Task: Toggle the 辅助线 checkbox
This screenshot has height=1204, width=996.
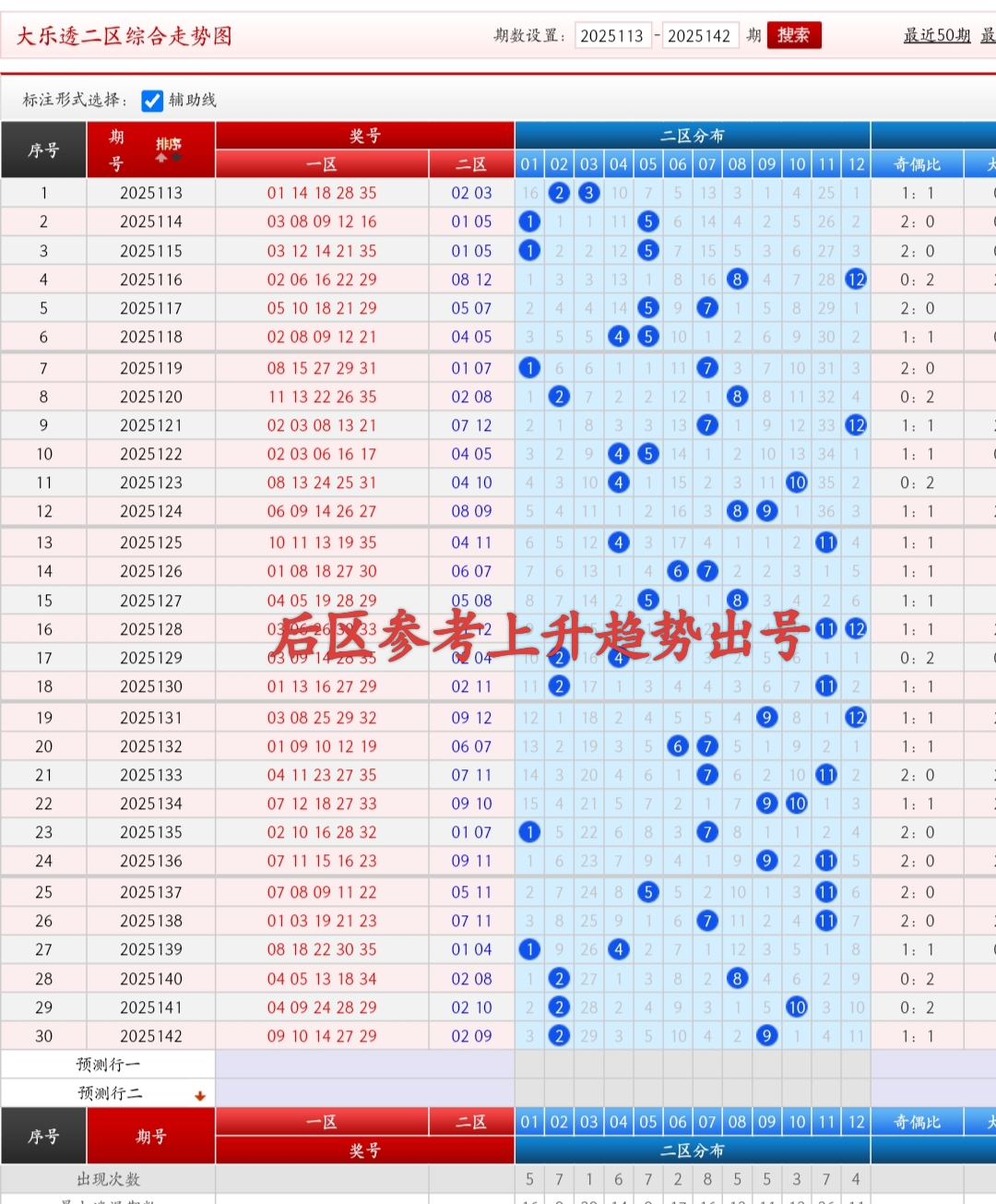Action: (x=152, y=101)
